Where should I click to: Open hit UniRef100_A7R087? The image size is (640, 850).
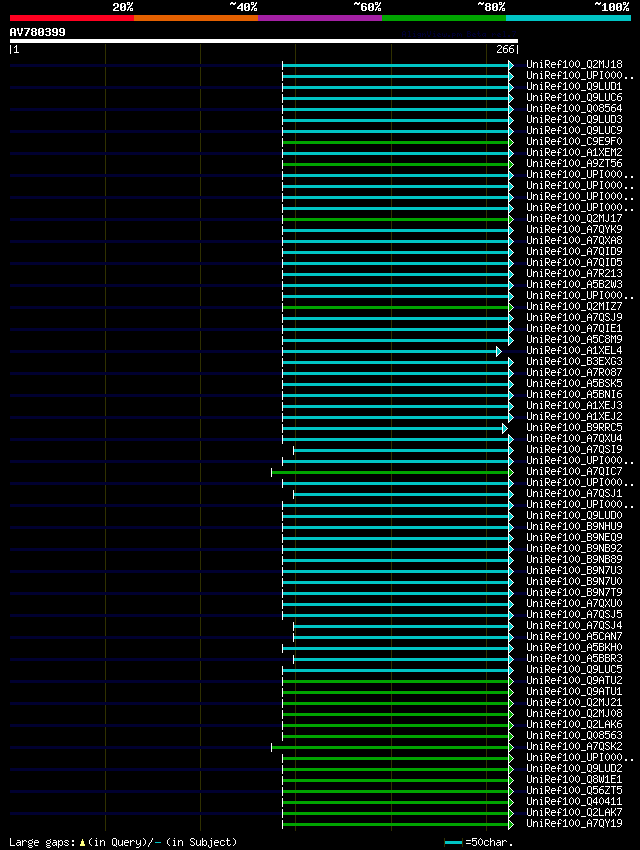(574, 372)
